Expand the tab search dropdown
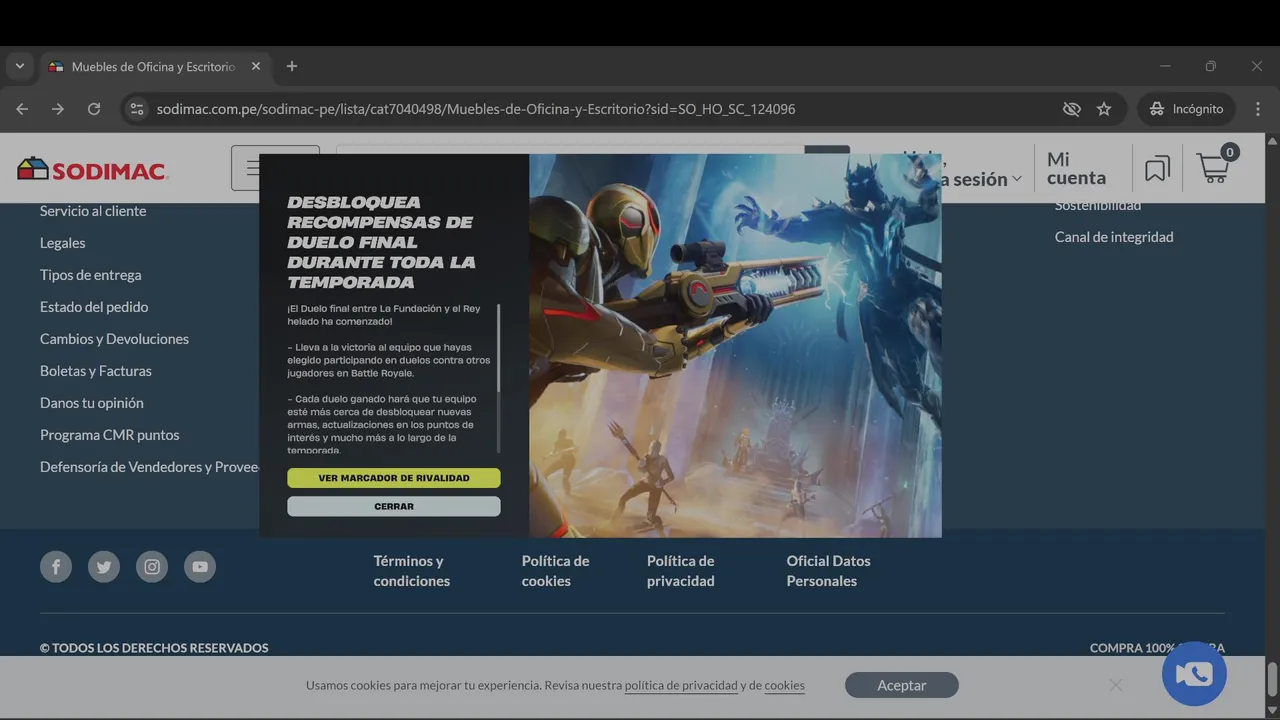 tap(19, 66)
